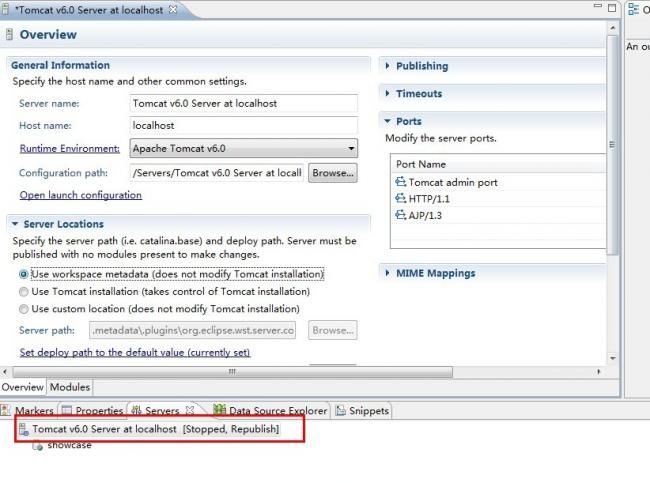Expand the Timeouts section
The image size is (650, 483).
pos(387,93)
